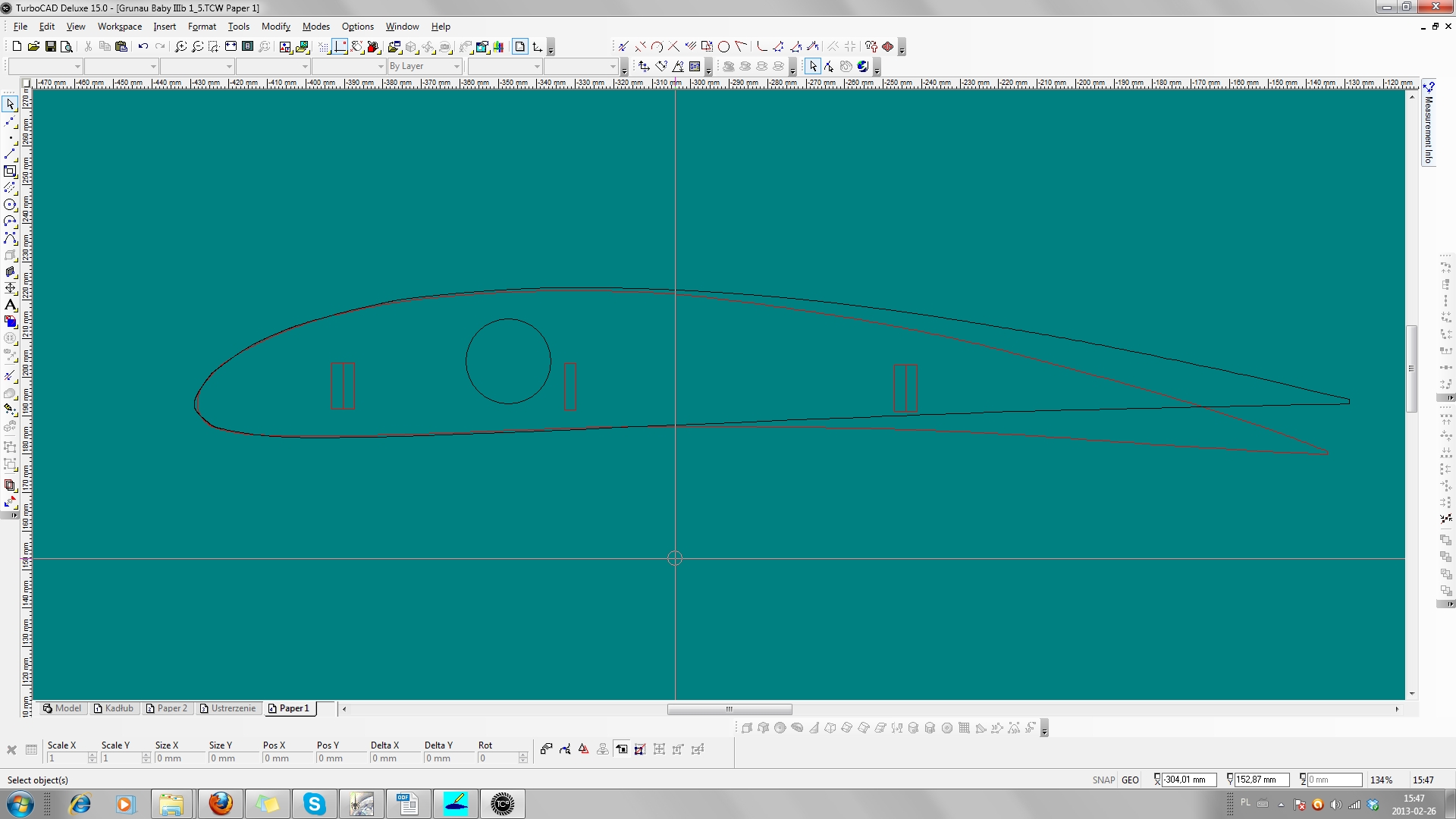Image resolution: width=1456 pixels, height=819 pixels.
Task: Click the vertical scrollbar thumb
Action: pyautogui.click(x=1412, y=369)
